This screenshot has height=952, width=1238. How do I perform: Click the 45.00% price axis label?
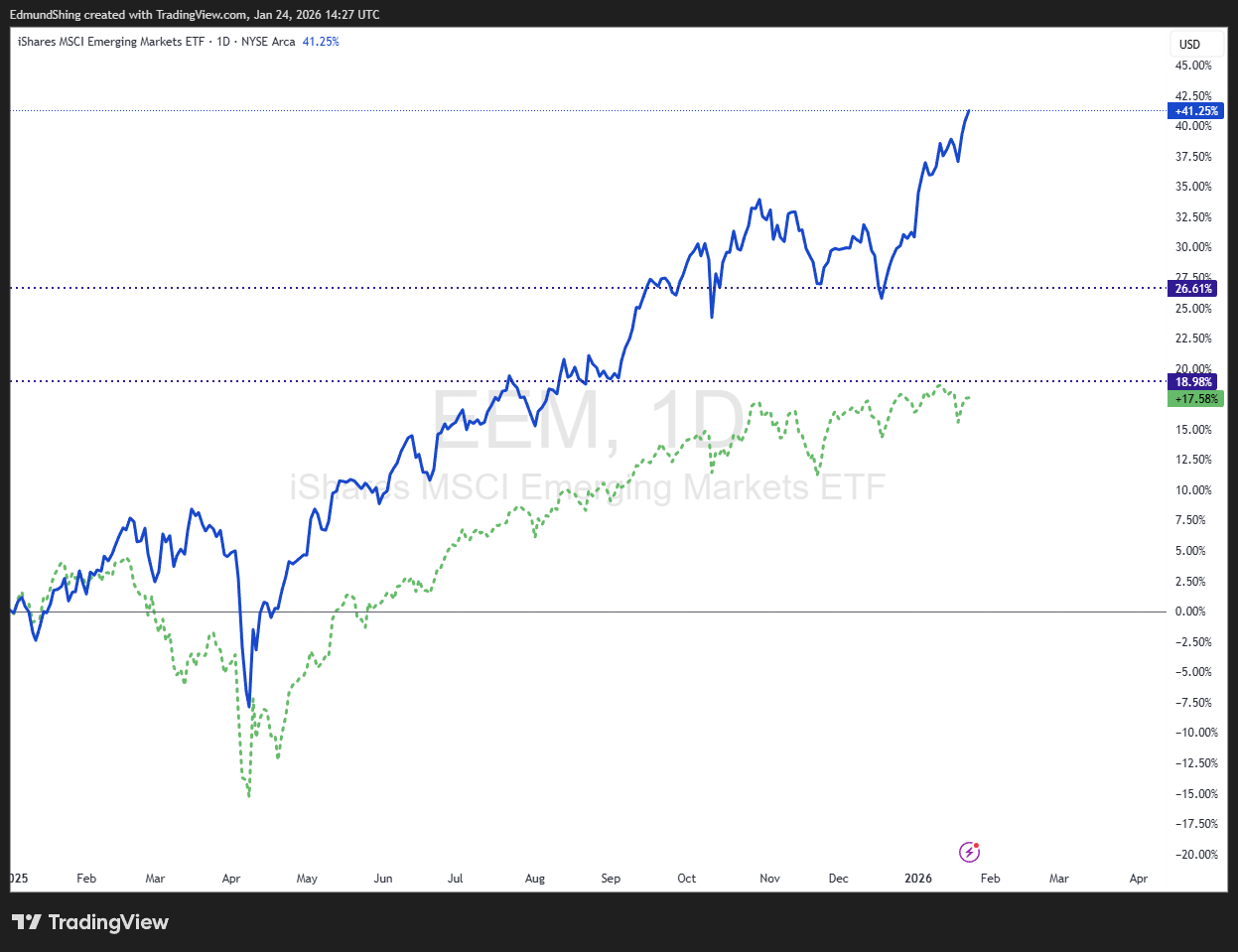(x=1193, y=66)
